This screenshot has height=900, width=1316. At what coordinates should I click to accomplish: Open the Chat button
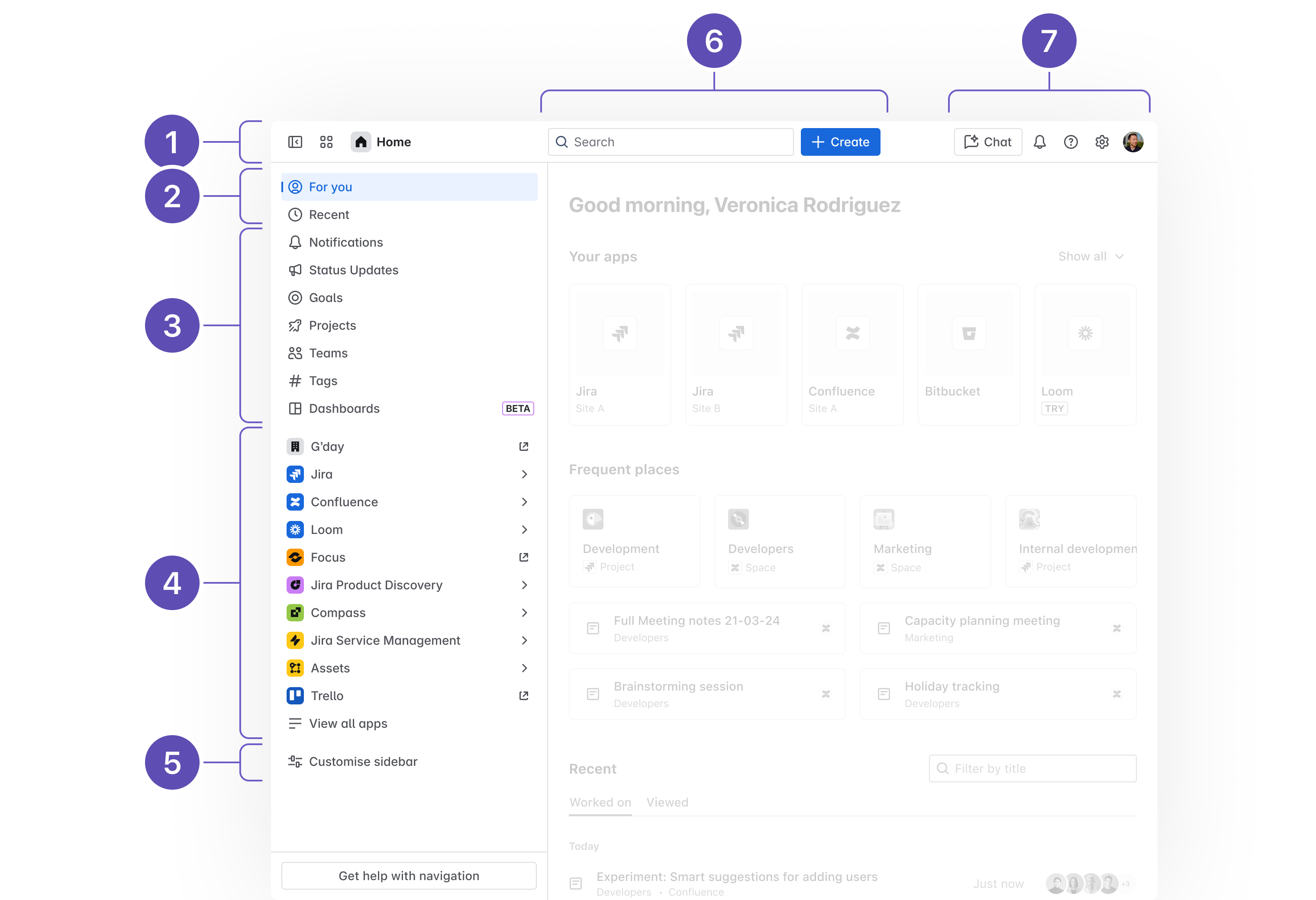click(x=987, y=142)
